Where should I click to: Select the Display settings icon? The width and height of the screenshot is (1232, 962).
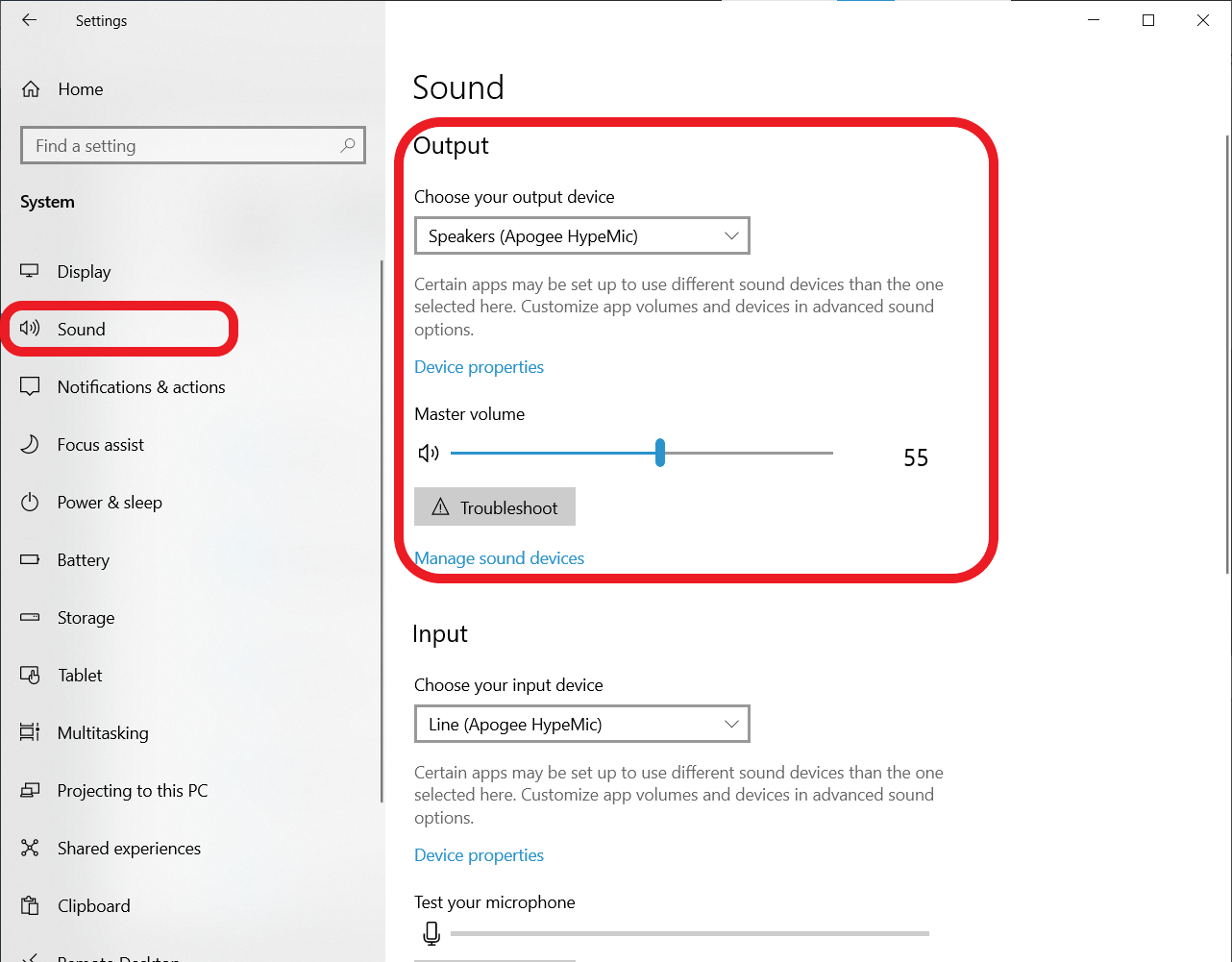click(30, 271)
